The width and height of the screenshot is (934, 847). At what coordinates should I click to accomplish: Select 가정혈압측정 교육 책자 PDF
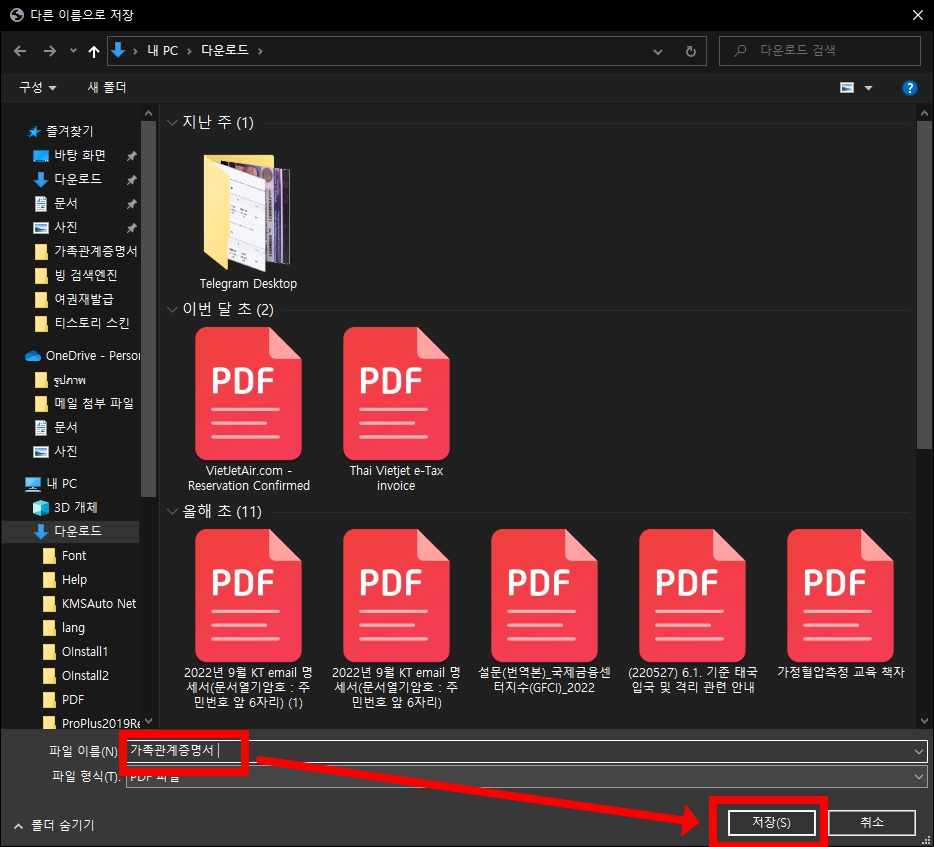click(x=840, y=604)
